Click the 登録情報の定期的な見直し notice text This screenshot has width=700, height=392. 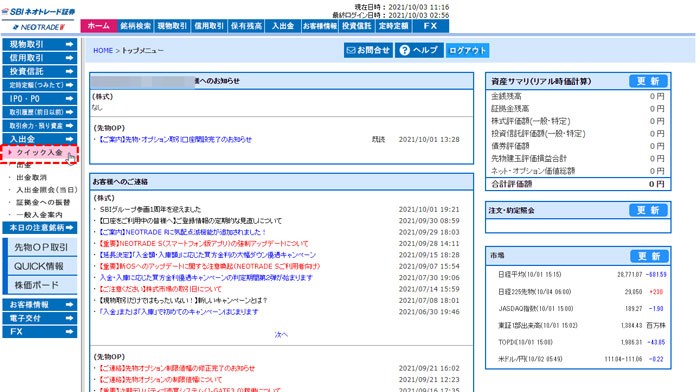click(x=190, y=221)
